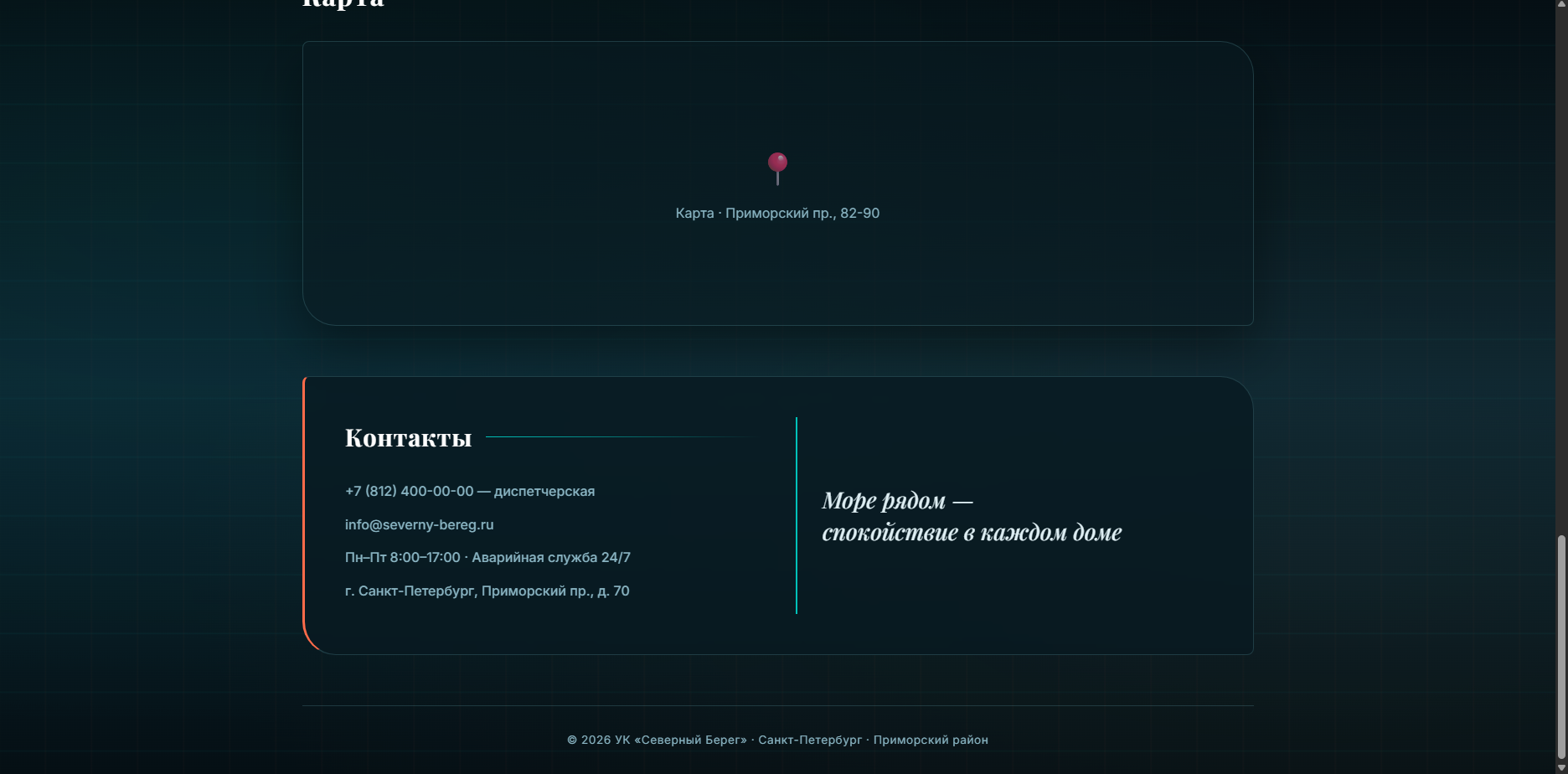The height and width of the screenshot is (774, 1568).
Task: Click the teal vertical divider in the contacts card
Action: 797,516
